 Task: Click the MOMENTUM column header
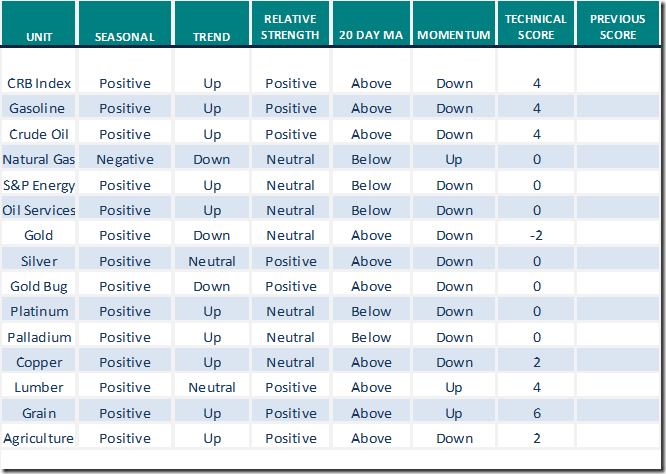[x=454, y=36]
